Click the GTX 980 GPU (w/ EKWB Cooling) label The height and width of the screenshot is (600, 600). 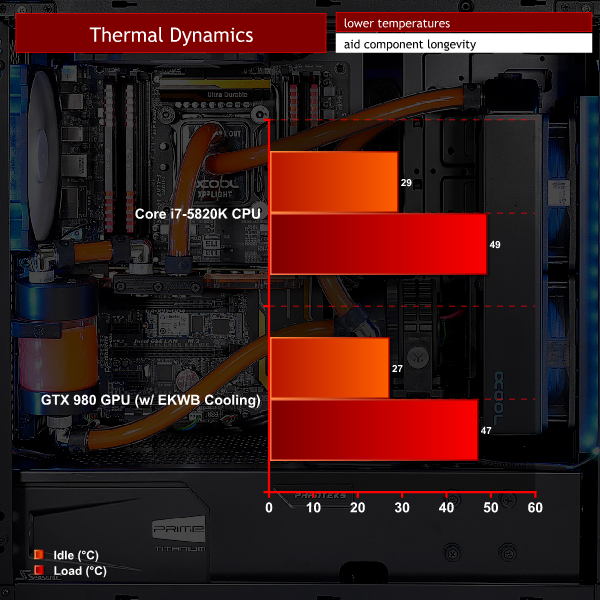(150, 399)
